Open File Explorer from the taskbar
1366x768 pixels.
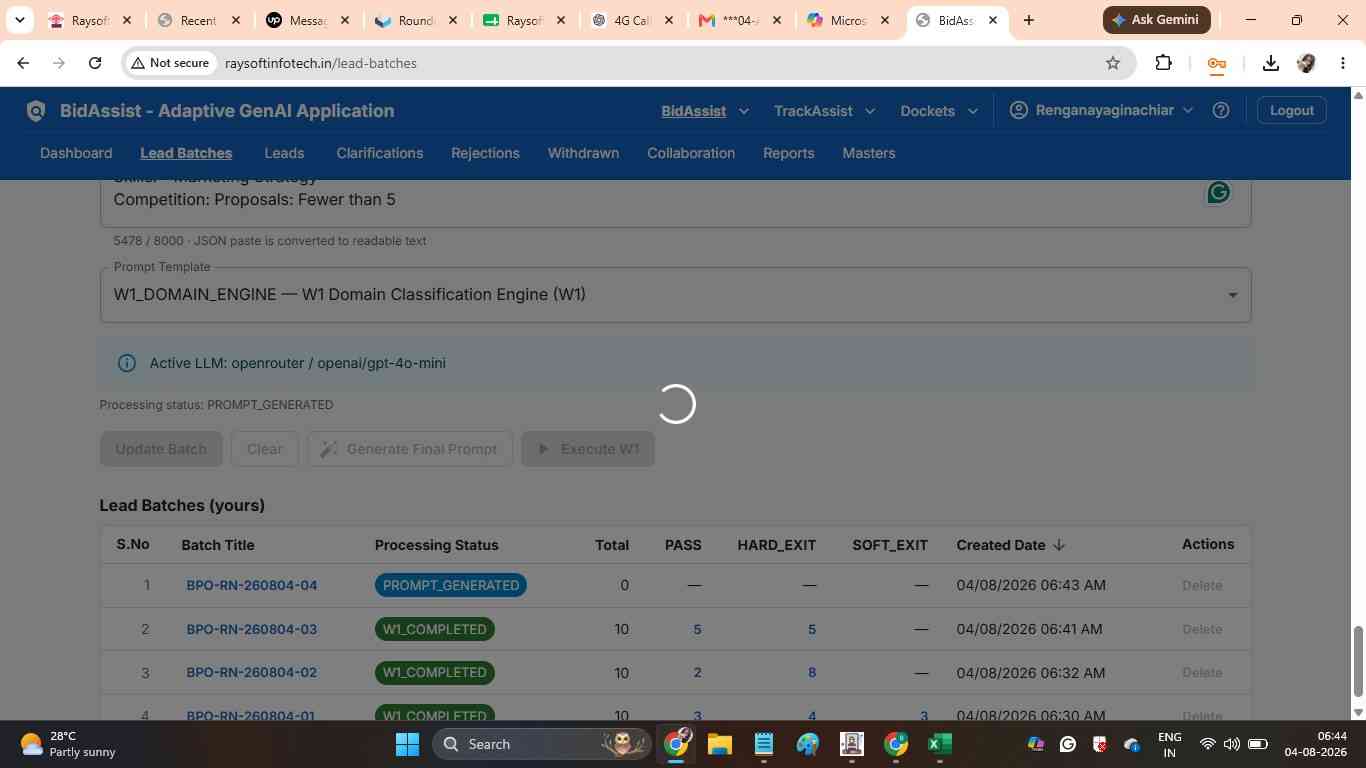(x=720, y=744)
